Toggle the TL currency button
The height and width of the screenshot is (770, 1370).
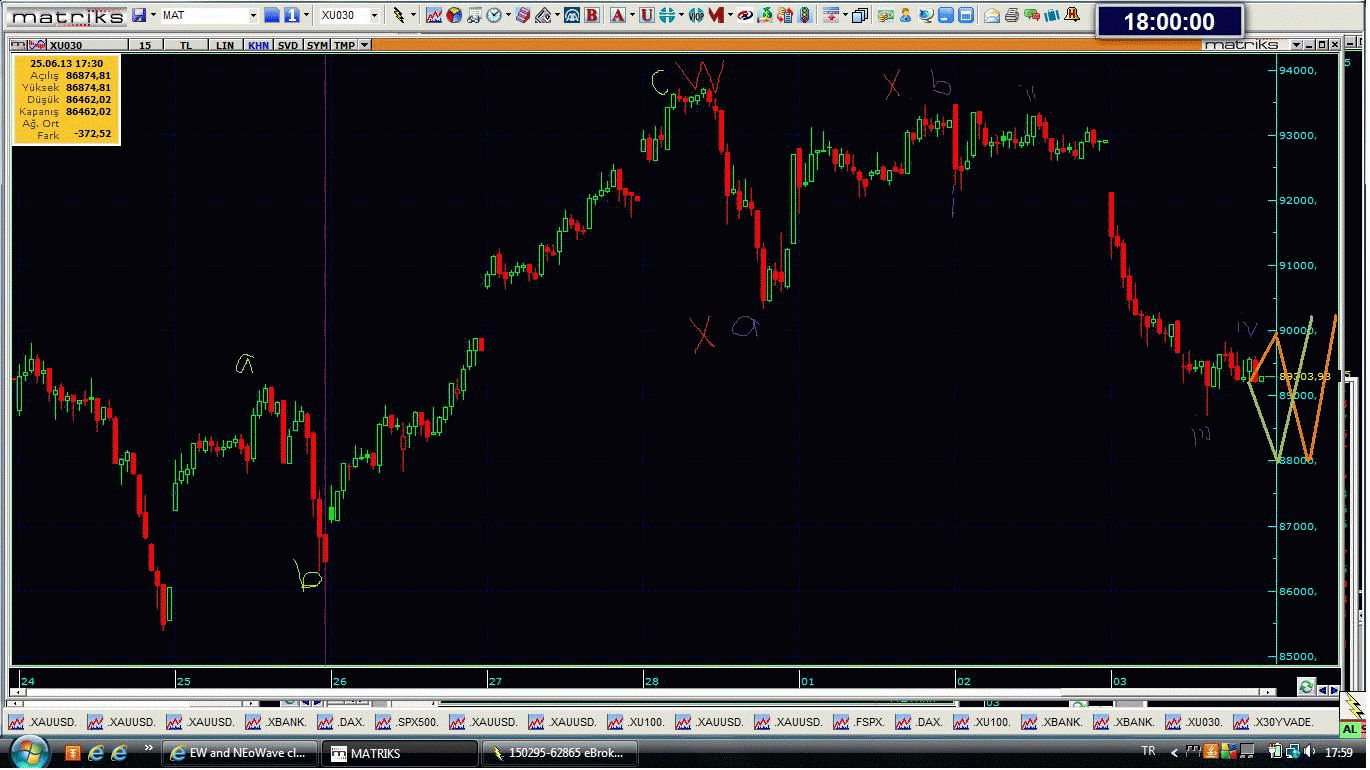pos(186,45)
